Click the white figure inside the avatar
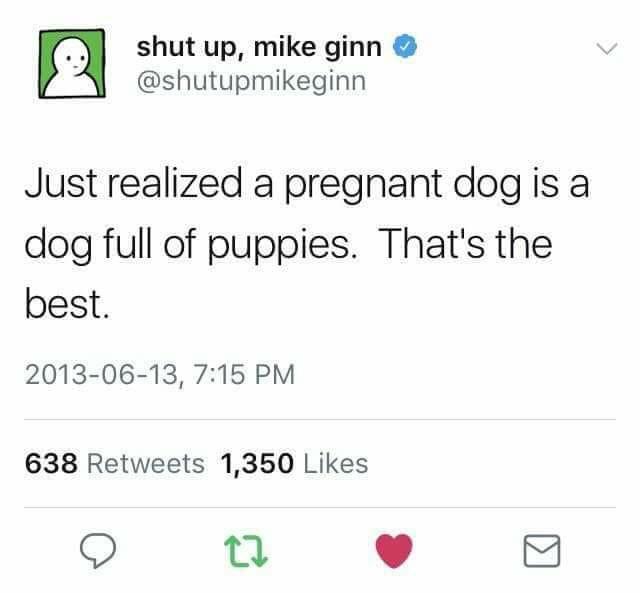The width and height of the screenshot is (640, 593). click(x=71, y=67)
